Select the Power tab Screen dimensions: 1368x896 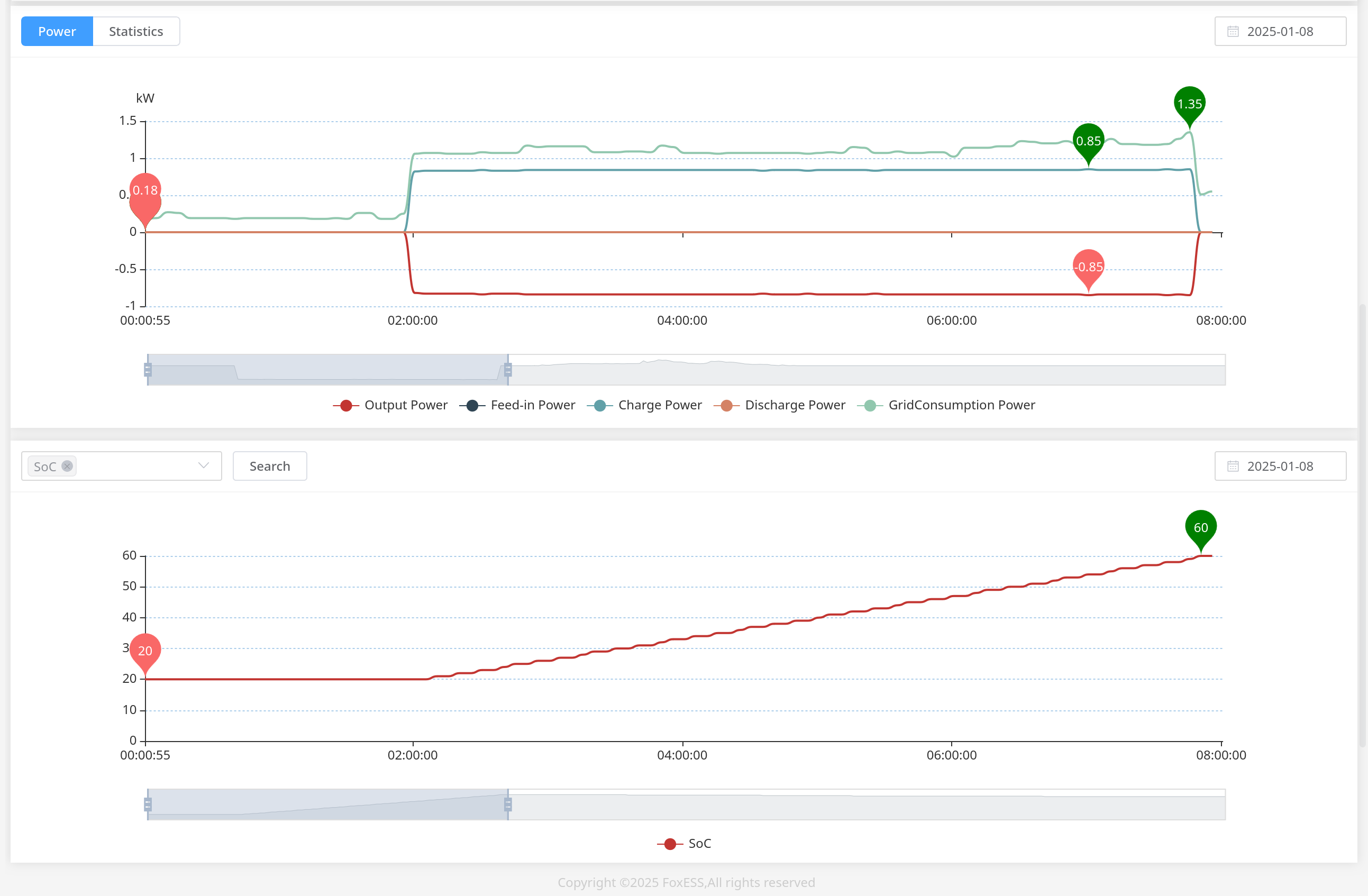click(57, 32)
